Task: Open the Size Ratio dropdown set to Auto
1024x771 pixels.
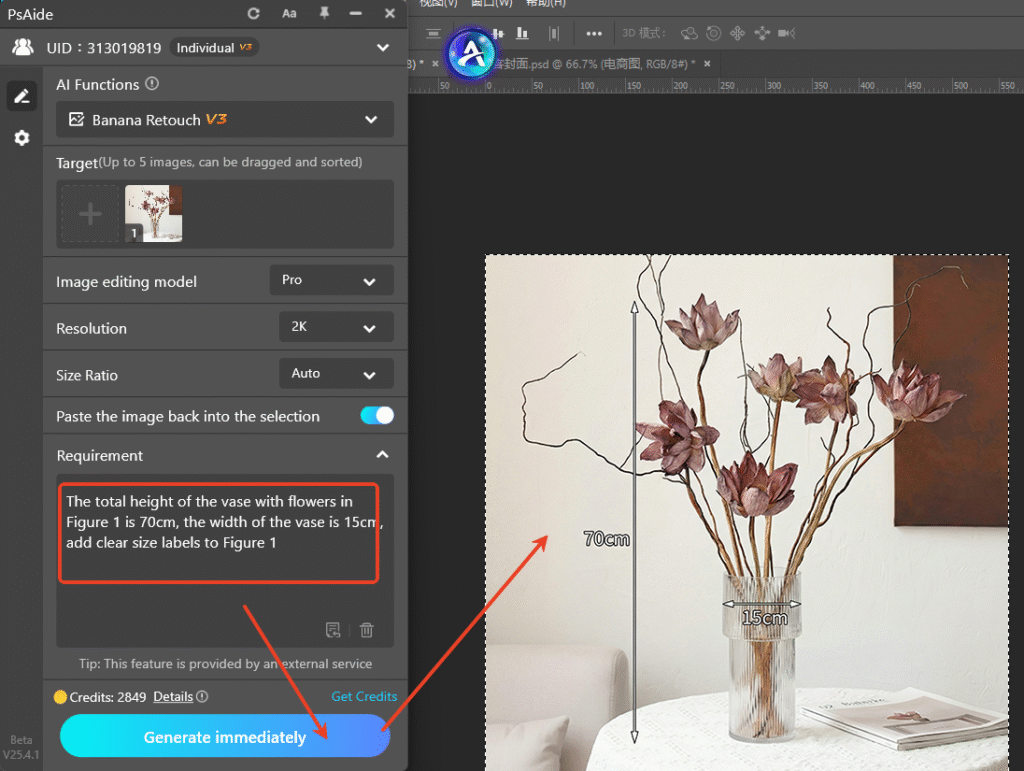Action: click(336, 373)
